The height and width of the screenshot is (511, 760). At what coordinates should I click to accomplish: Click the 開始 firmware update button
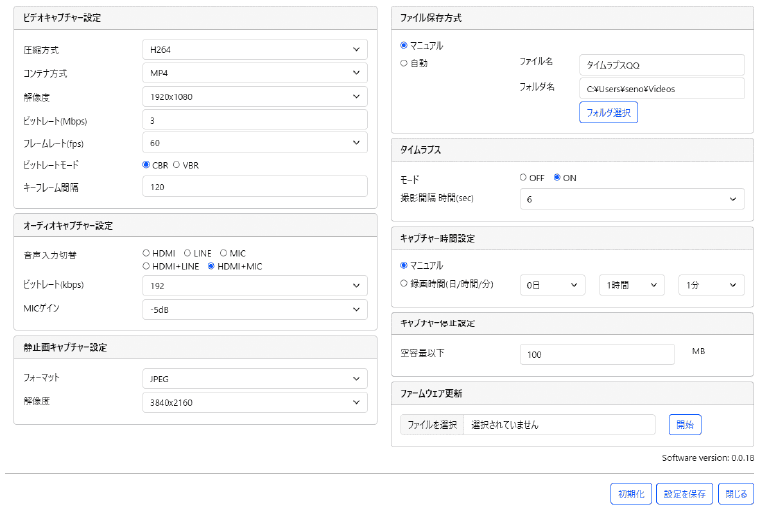pos(685,425)
